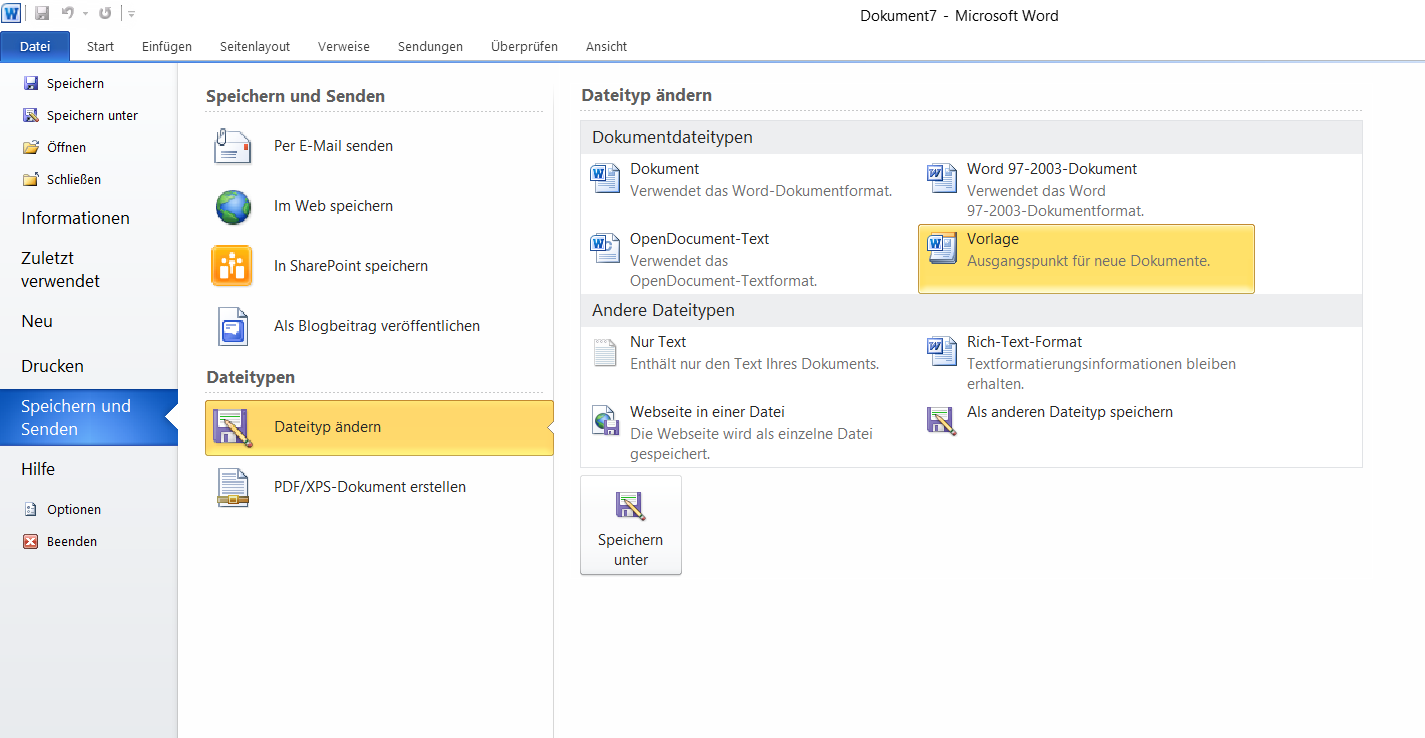The height and width of the screenshot is (738, 1425).
Task: Select Informationen in the left sidebar
Action: 75,218
